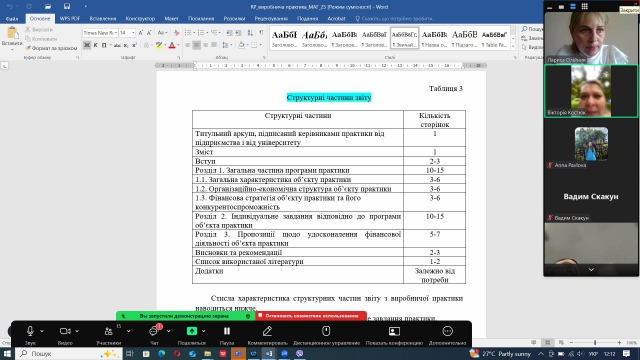The width and height of the screenshot is (640, 360).
Task: Click the red Stop sharing button
Action: pos(311,316)
